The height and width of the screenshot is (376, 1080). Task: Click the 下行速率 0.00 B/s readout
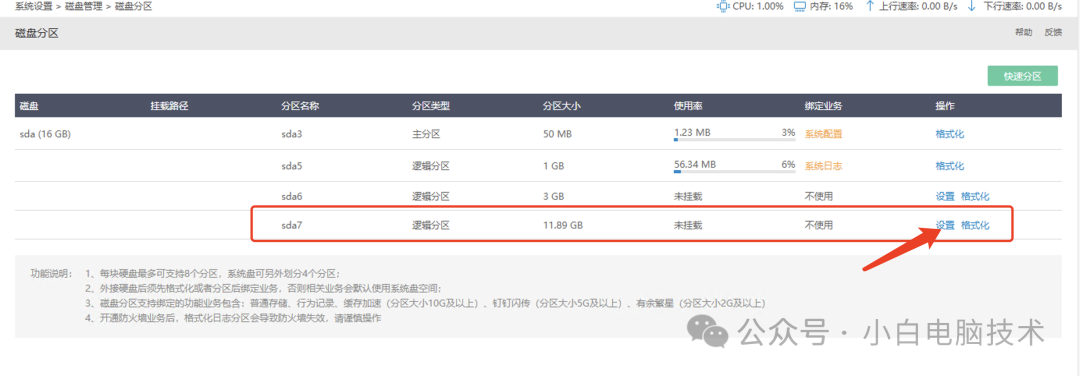1022,6
